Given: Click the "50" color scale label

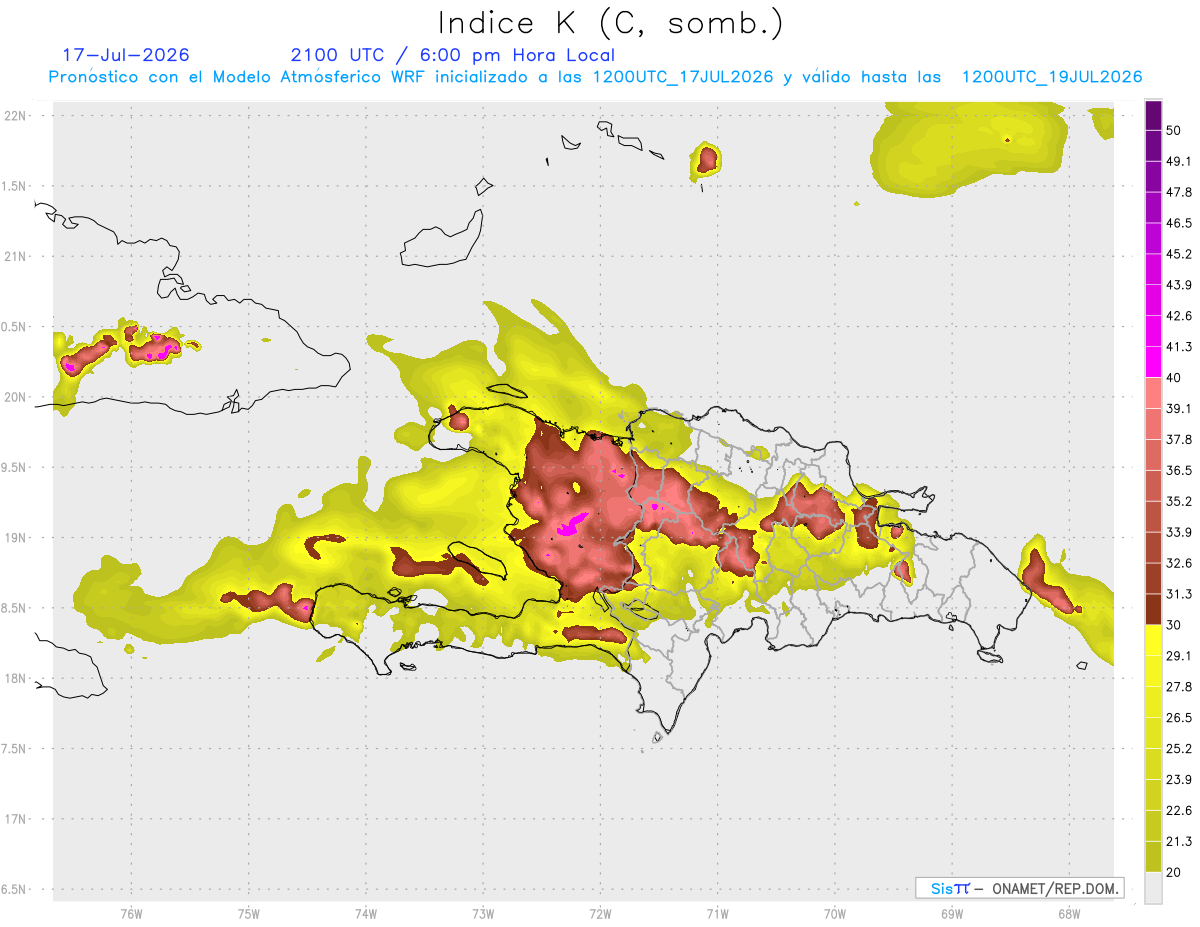Looking at the screenshot, I should [x=1175, y=131].
